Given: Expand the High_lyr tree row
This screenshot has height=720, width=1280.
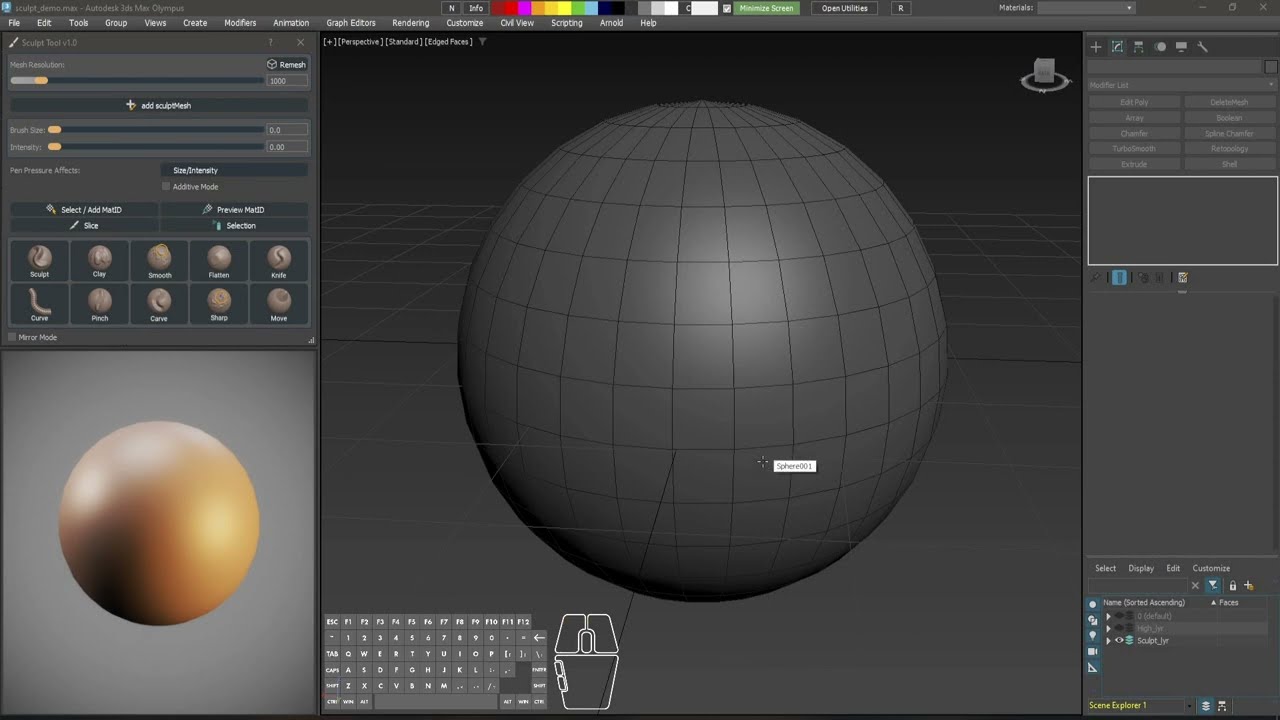Looking at the screenshot, I should (1108, 628).
